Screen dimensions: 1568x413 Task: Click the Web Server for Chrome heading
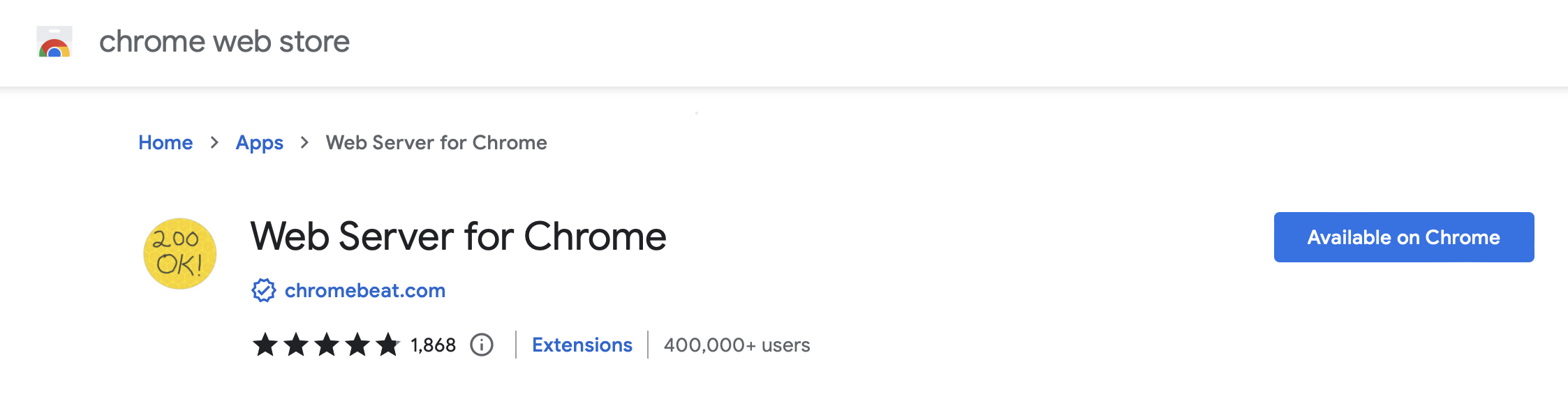(458, 236)
